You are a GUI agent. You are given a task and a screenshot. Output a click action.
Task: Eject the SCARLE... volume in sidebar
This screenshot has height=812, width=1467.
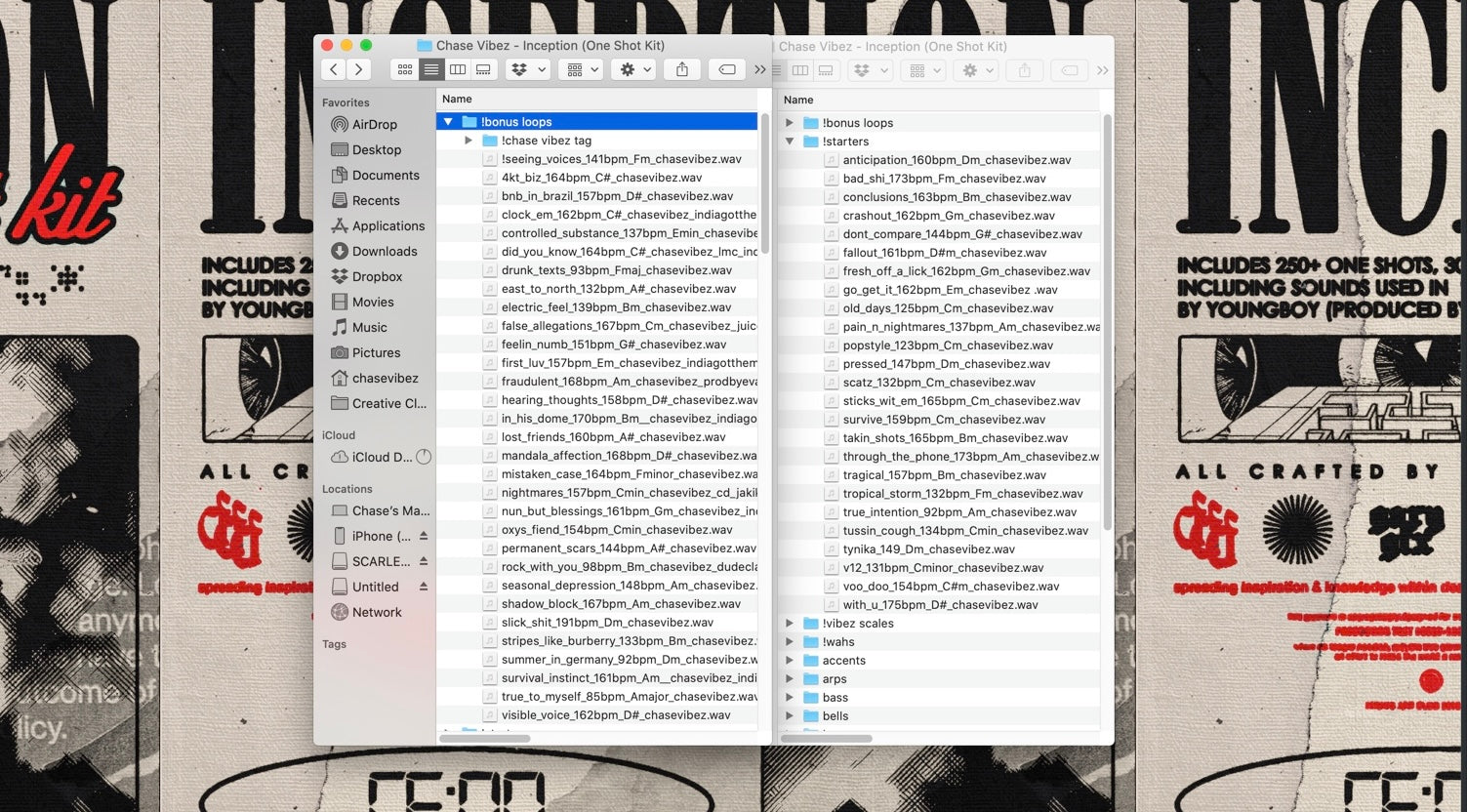pyautogui.click(x=424, y=561)
